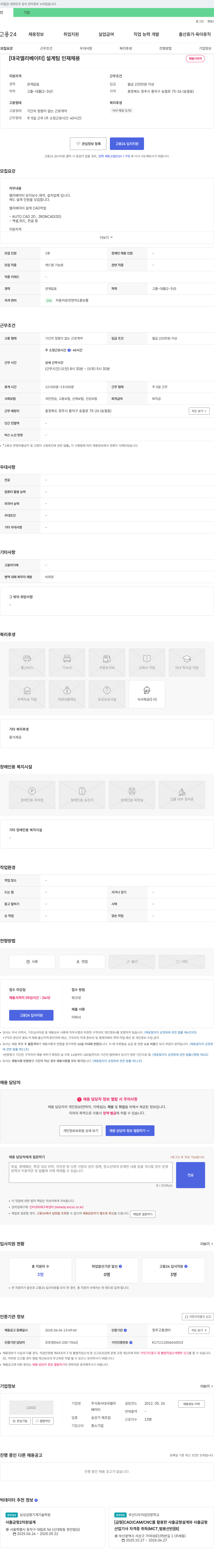Click the 기숙사 dormitory welfare icon

(x=67, y=662)
